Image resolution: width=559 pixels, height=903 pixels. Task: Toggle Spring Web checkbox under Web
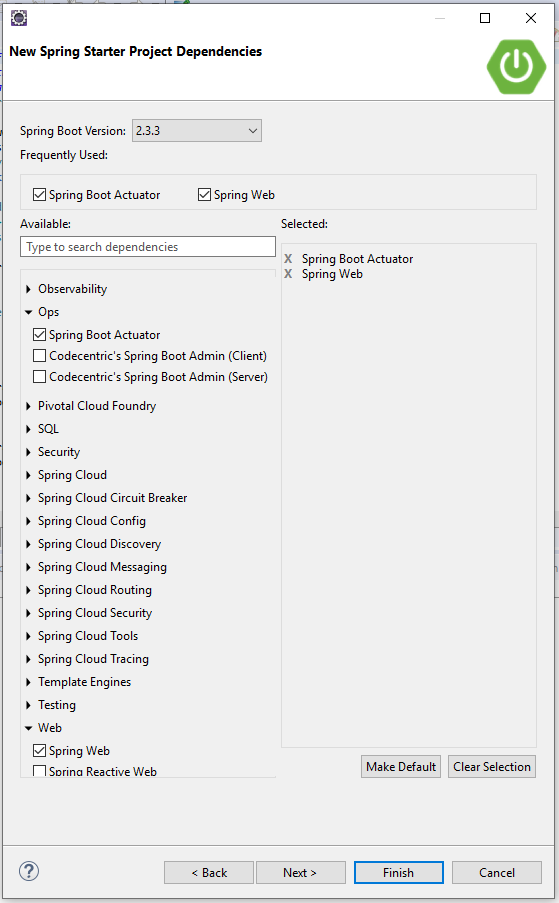click(x=39, y=750)
